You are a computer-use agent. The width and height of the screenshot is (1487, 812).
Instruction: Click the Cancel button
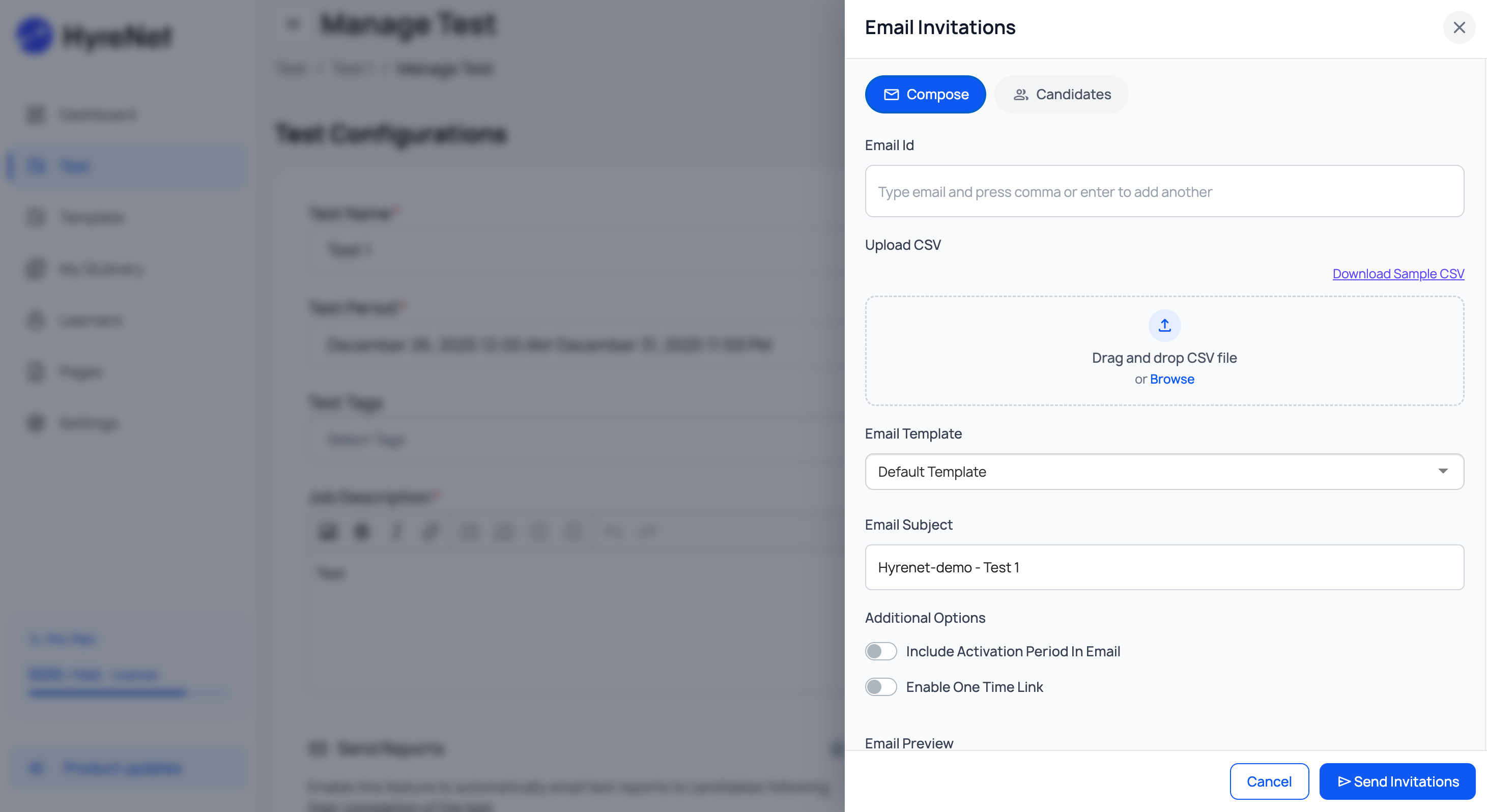(x=1269, y=781)
